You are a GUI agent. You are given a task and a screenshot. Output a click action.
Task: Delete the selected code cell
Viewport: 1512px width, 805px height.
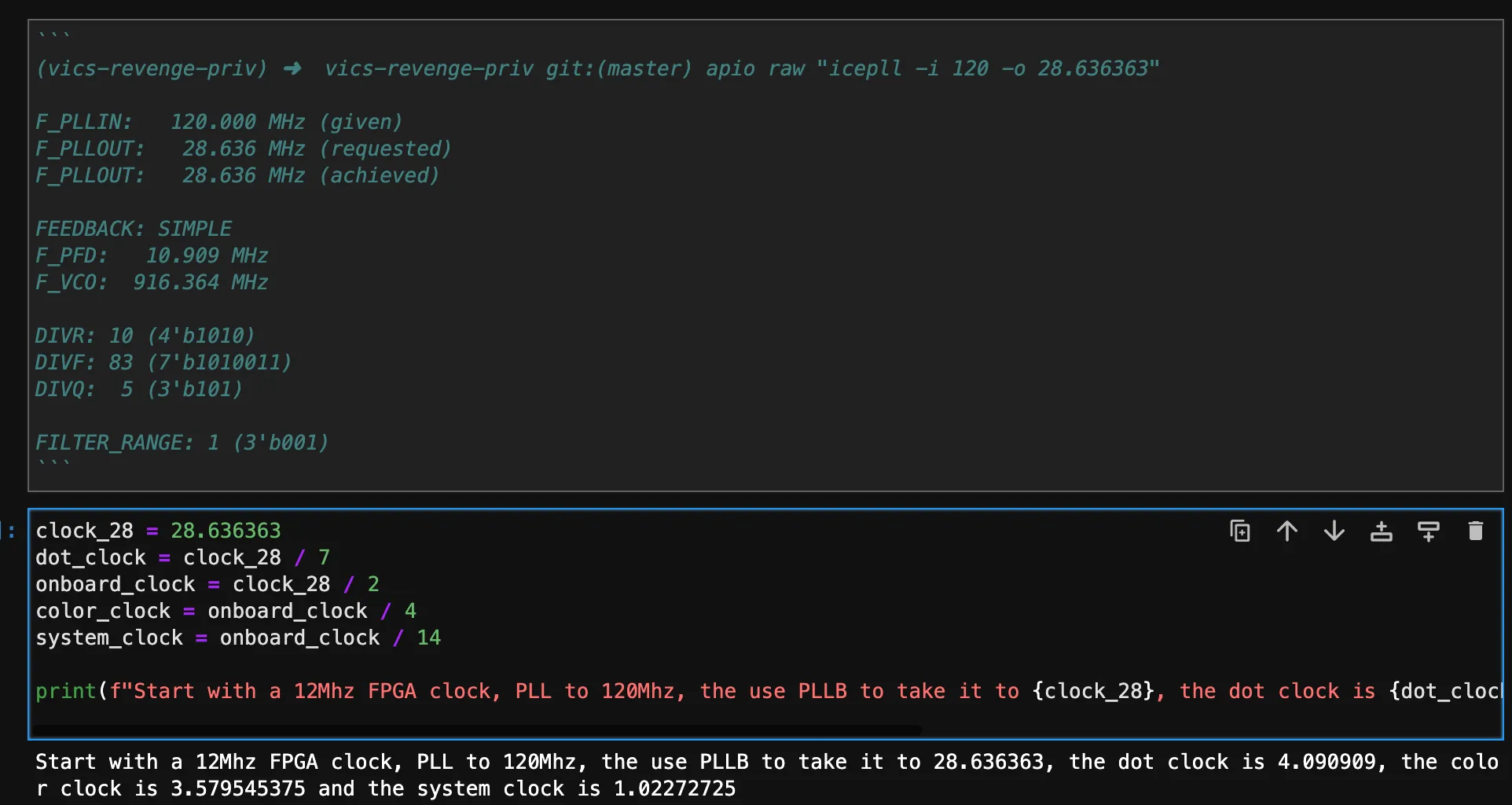[x=1475, y=531]
